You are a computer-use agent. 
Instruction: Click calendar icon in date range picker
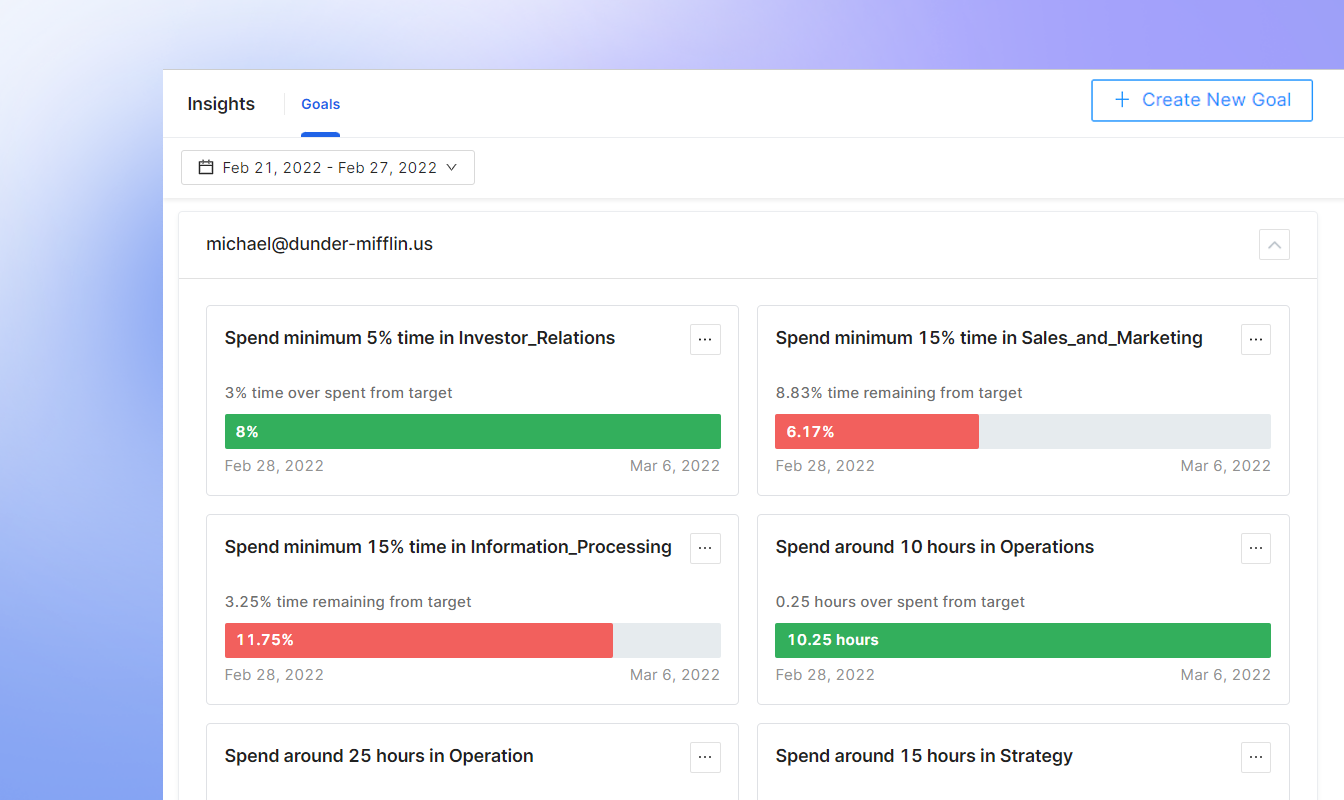[206, 167]
